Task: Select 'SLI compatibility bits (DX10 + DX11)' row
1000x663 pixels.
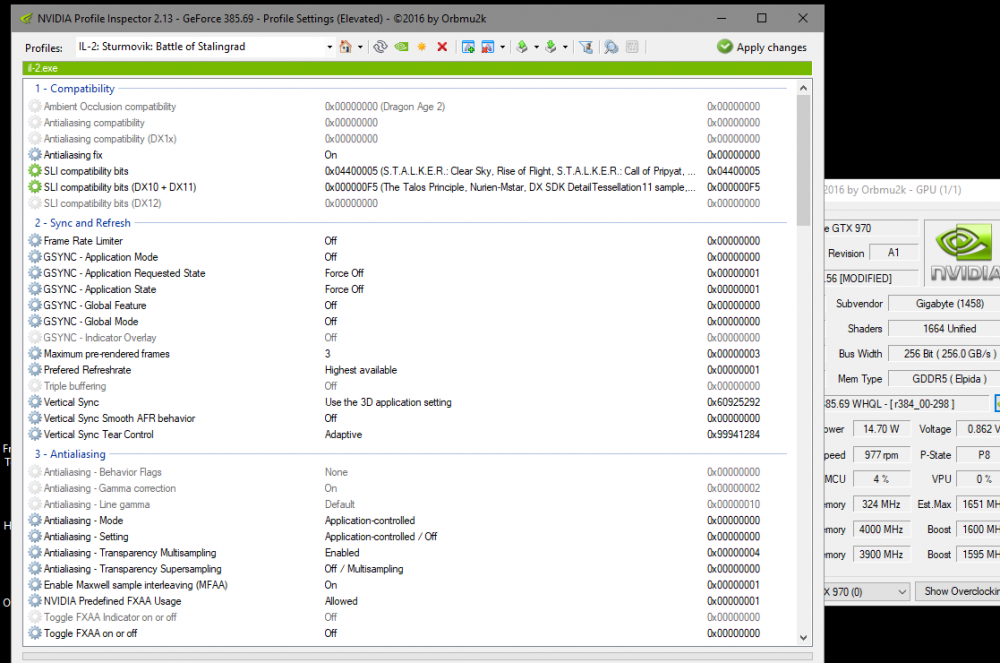Action: [408, 187]
